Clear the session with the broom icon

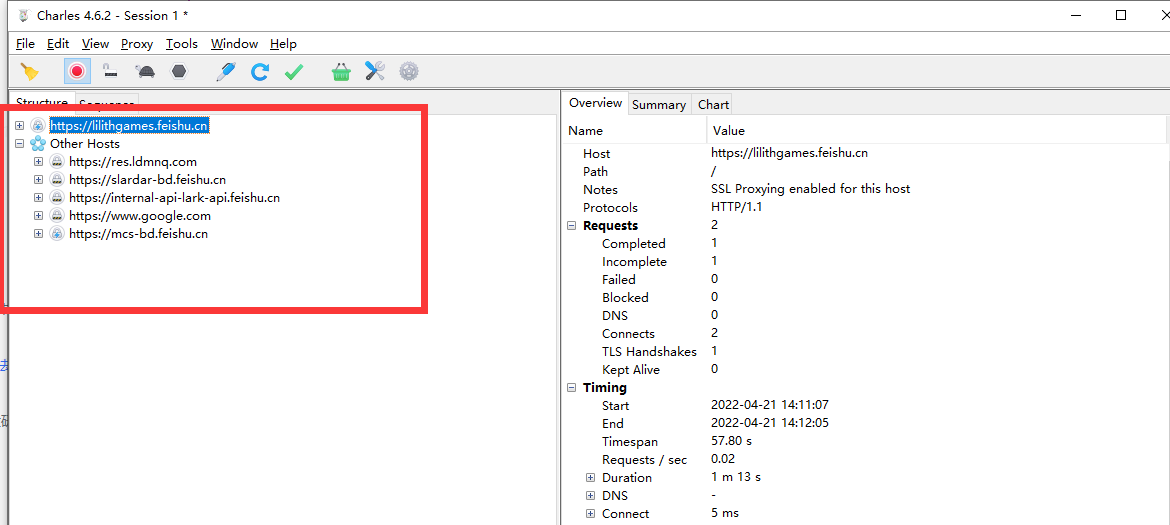[x=30, y=72]
